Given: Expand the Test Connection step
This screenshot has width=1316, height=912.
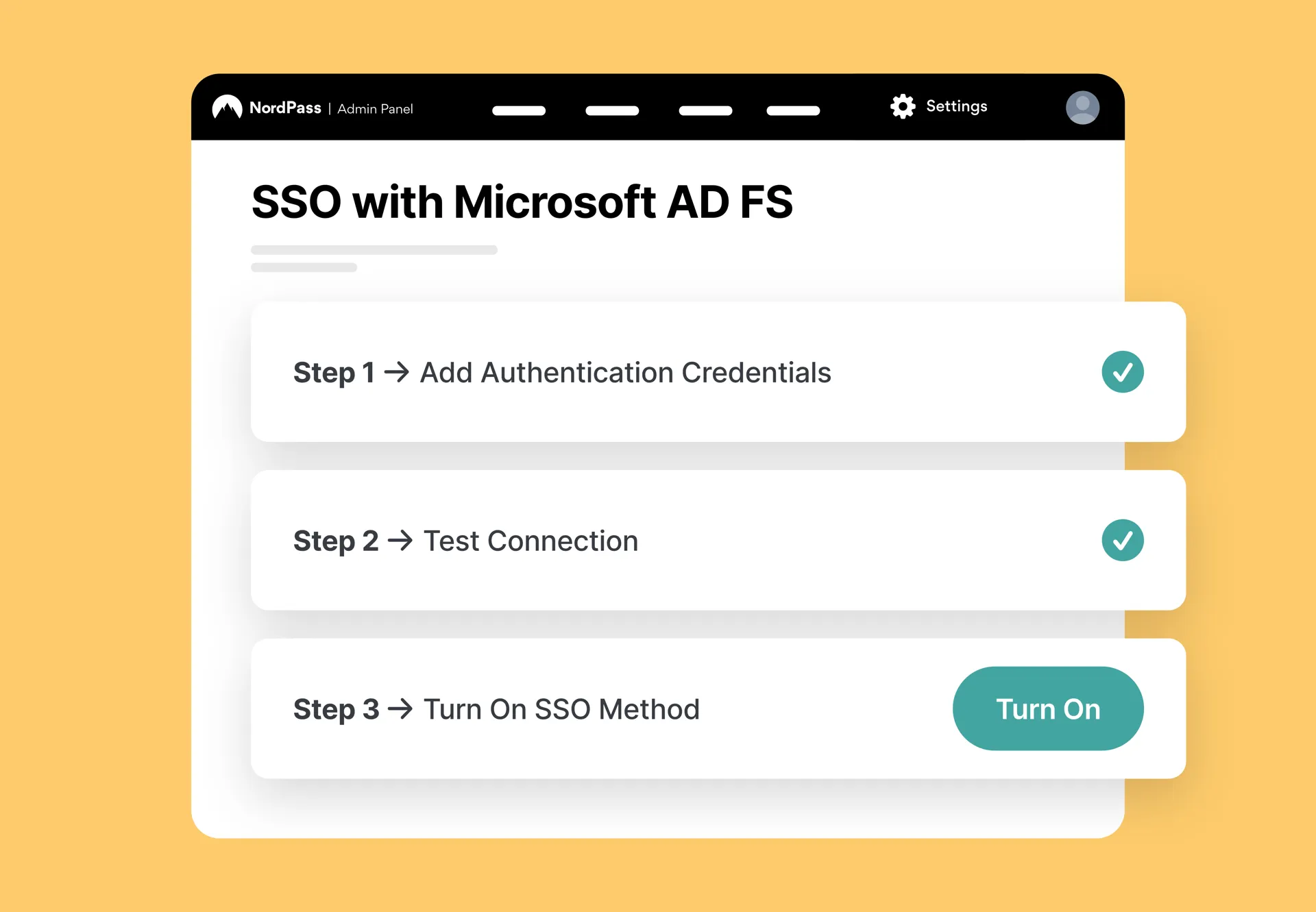Looking at the screenshot, I should pyautogui.click(x=531, y=541).
